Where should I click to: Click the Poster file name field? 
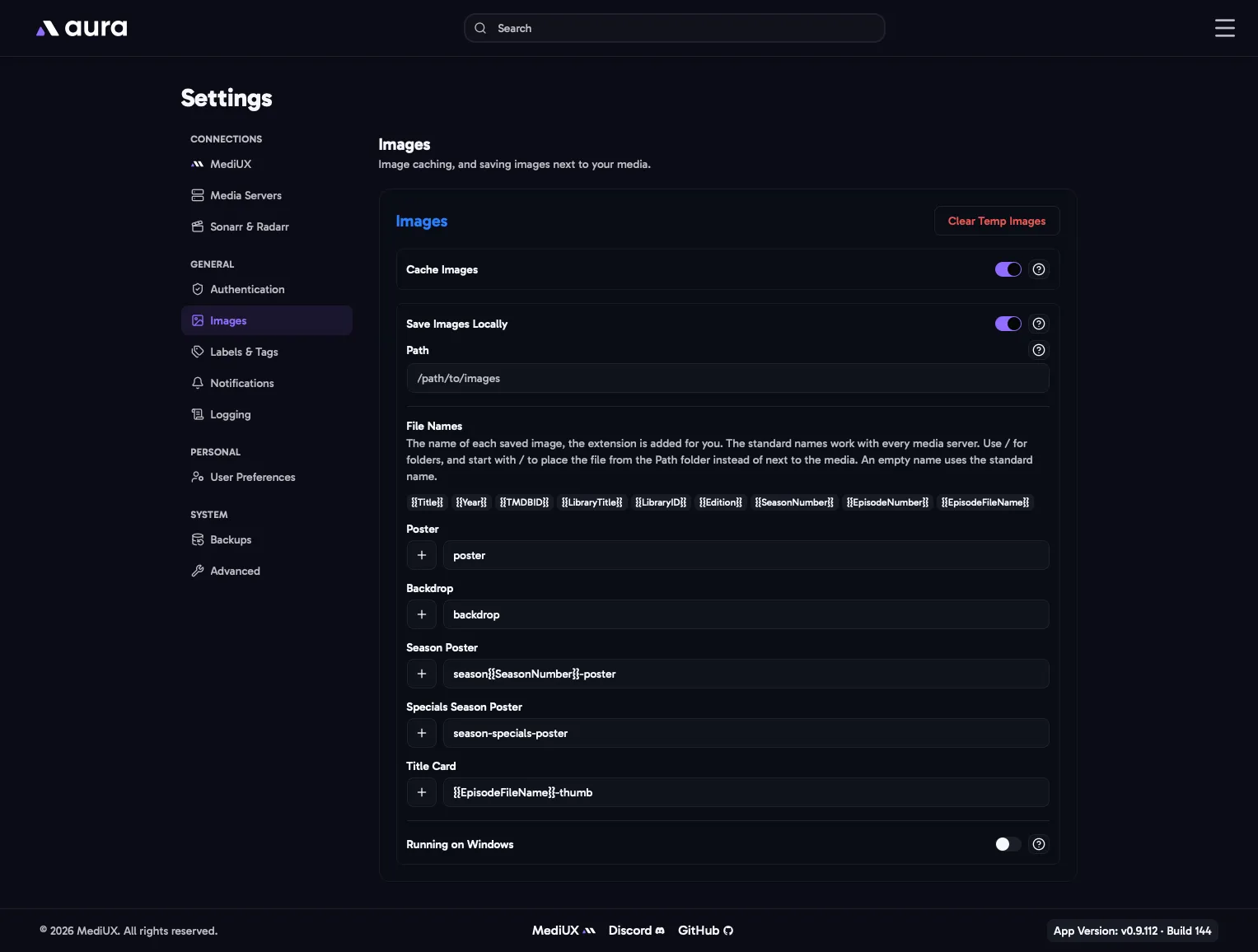coord(746,555)
